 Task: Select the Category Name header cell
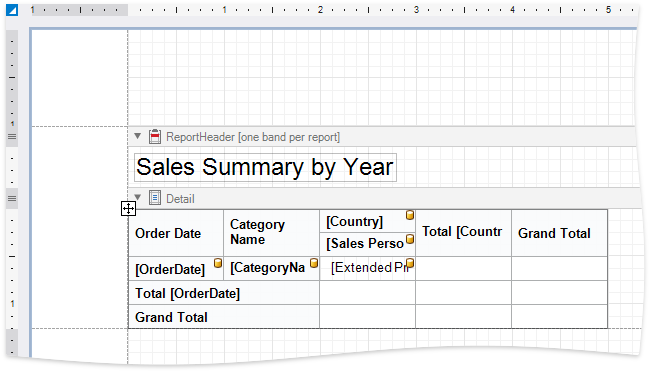272,233
